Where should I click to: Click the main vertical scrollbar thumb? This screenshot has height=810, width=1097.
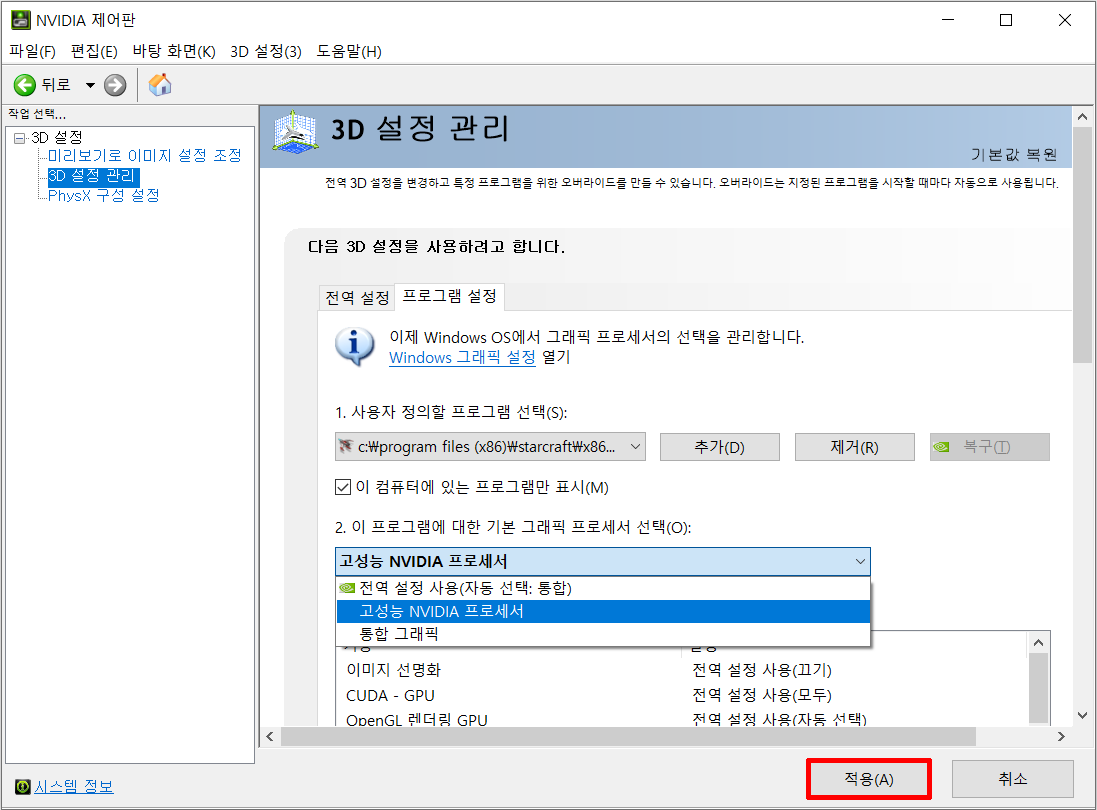click(x=1082, y=245)
